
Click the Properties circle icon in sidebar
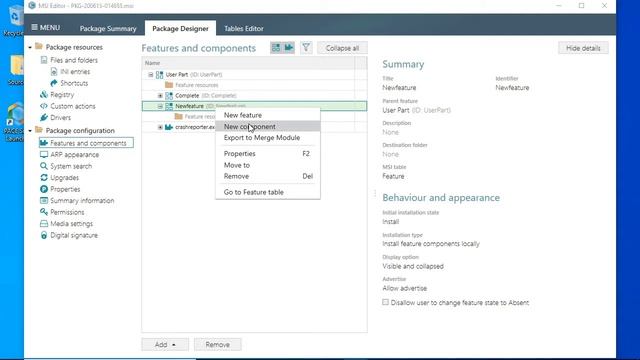pos(44,189)
